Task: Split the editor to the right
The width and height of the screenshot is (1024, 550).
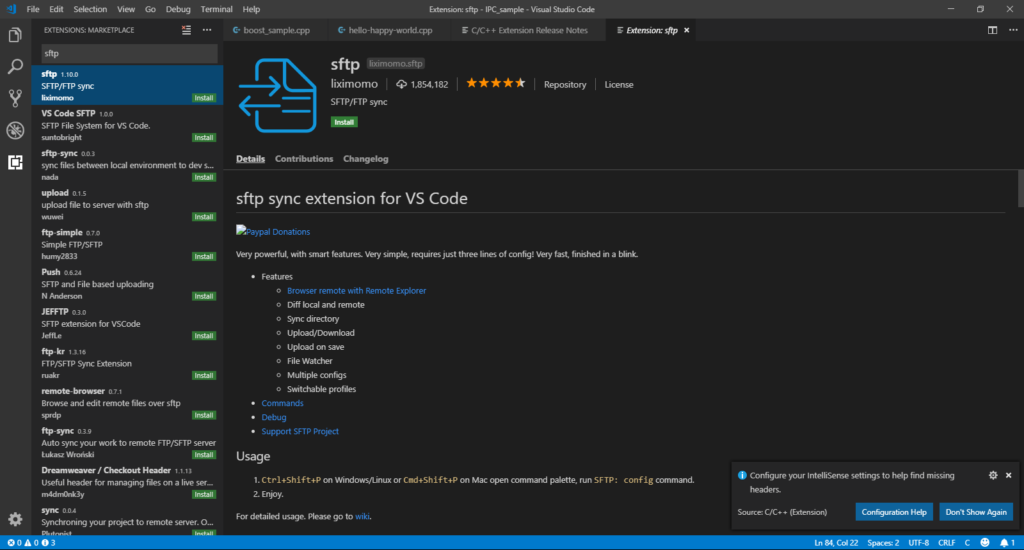Action: [992, 30]
